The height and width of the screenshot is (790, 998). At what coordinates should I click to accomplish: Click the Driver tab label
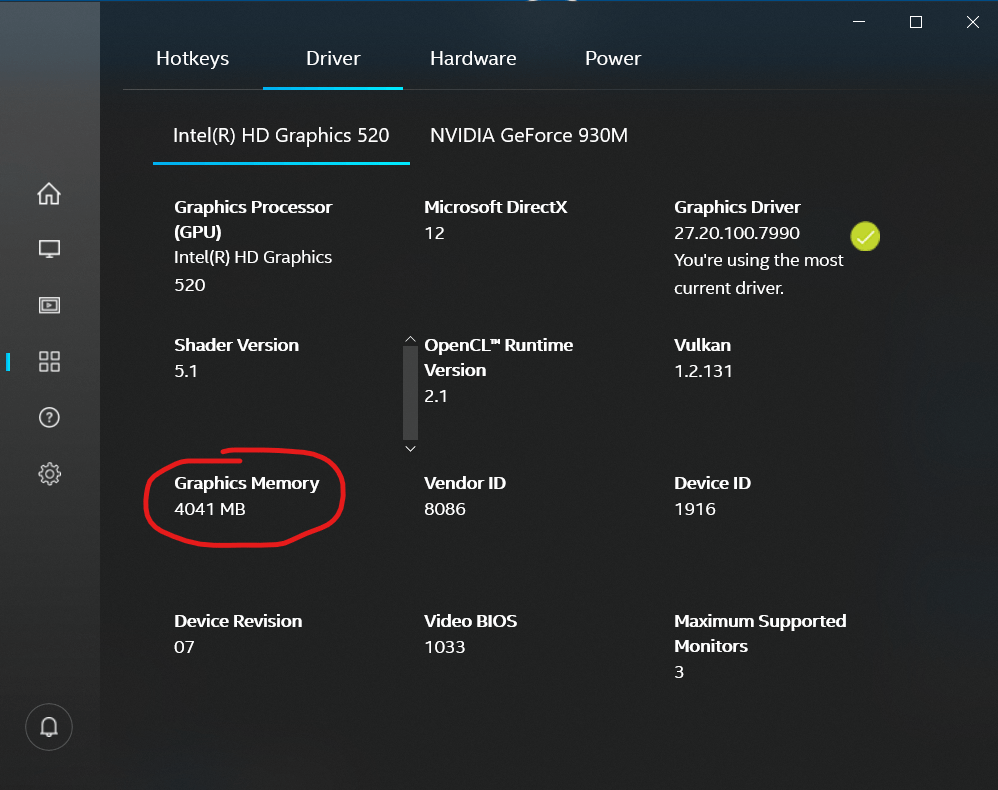click(333, 58)
